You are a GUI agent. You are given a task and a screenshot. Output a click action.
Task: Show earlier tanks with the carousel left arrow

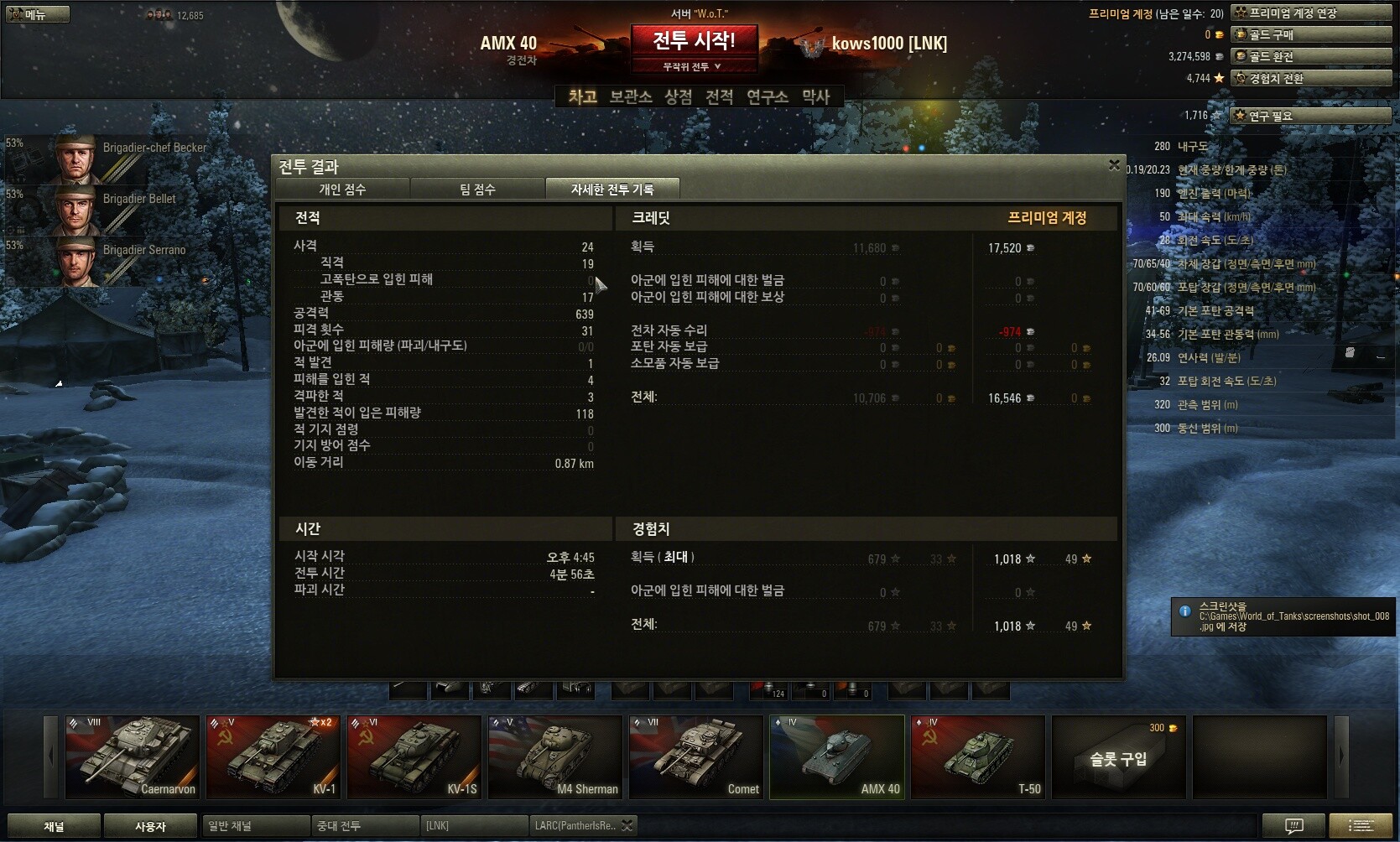pyautogui.click(x=51, y=756)
